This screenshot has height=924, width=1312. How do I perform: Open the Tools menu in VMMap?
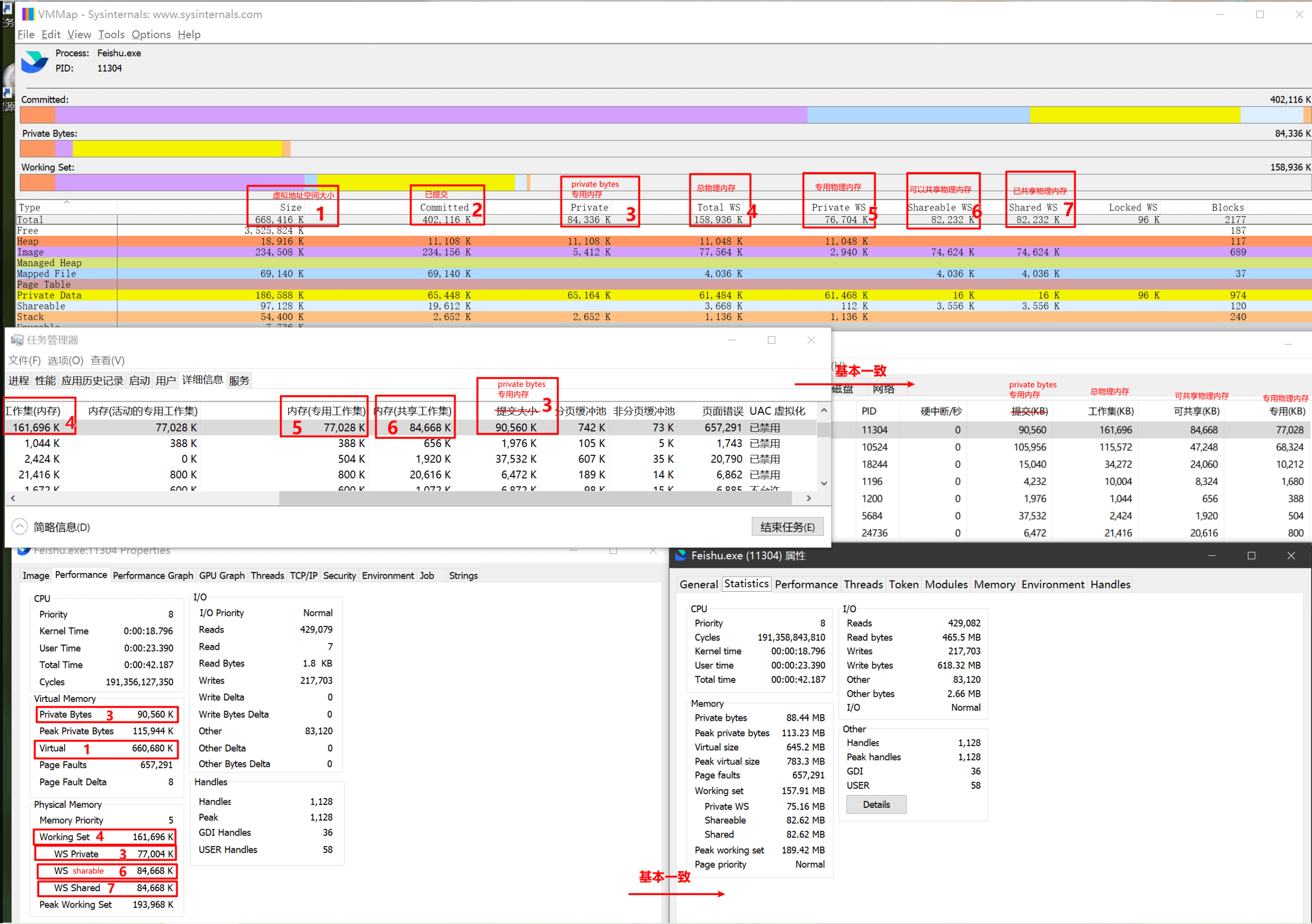tap(111, 34)
